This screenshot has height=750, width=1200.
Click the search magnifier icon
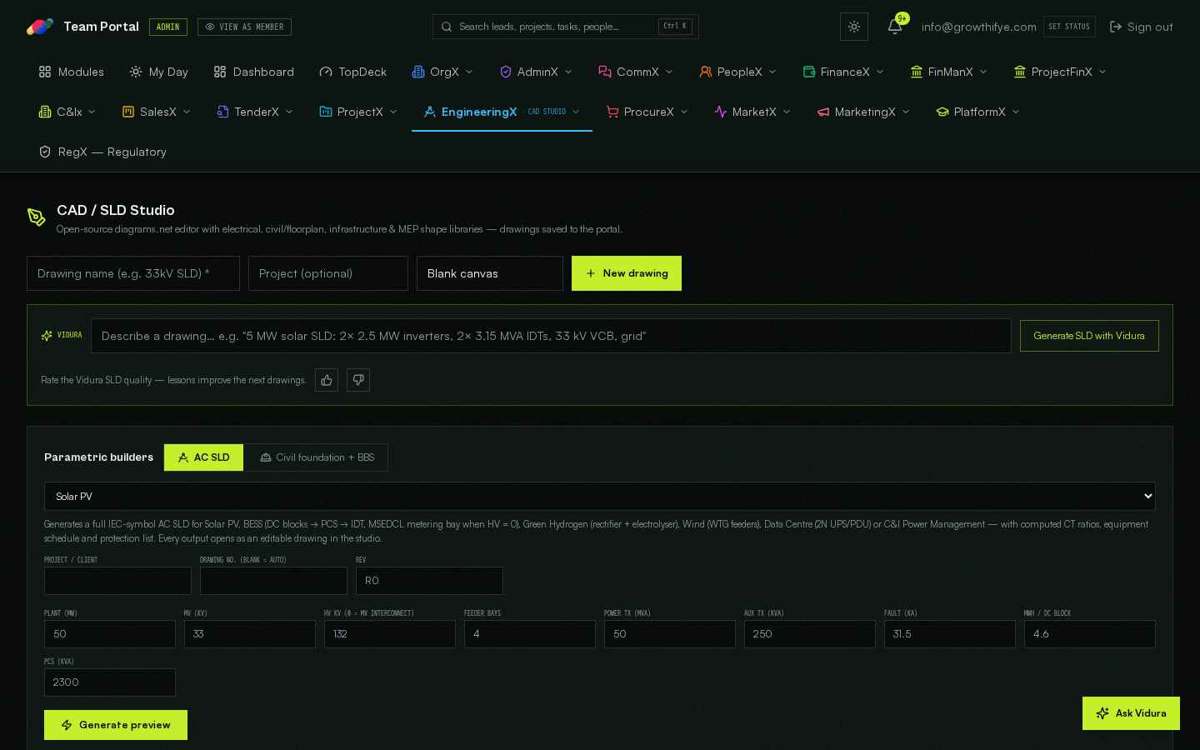click(447, 27)
